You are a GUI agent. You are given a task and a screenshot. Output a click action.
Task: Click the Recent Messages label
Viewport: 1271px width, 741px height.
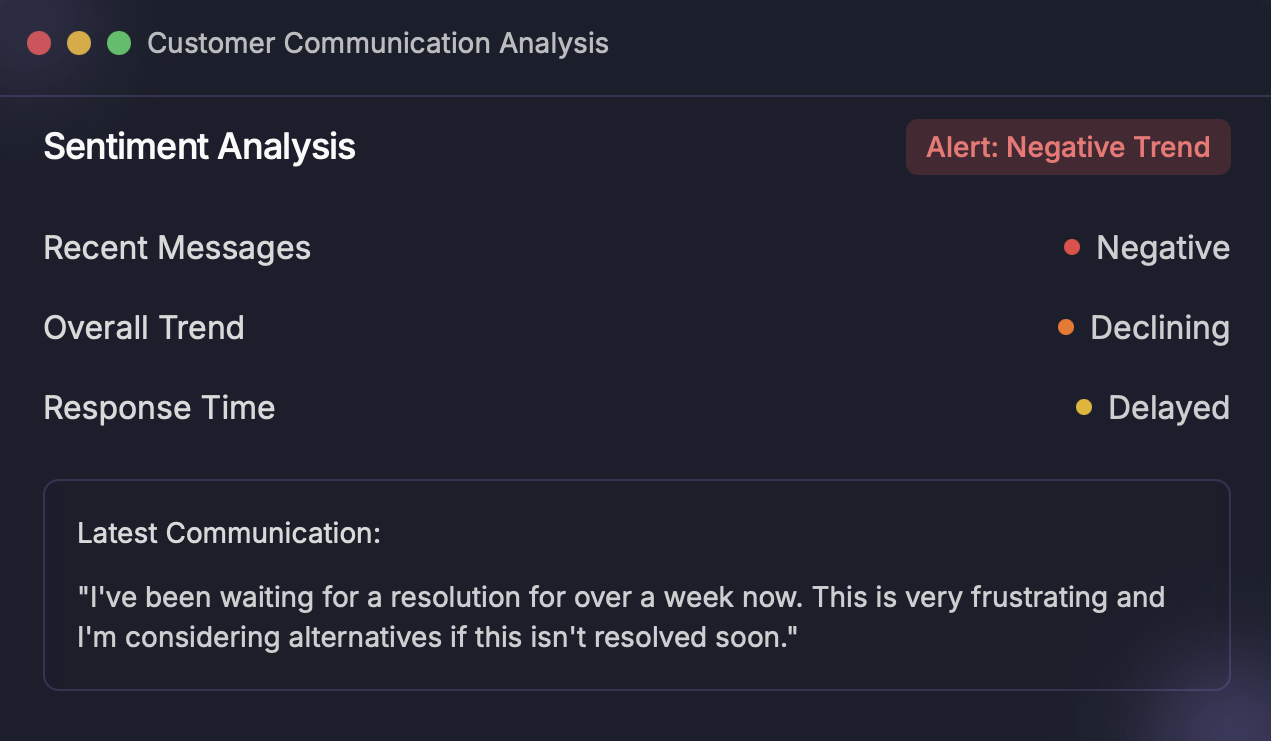pos(177,247)
